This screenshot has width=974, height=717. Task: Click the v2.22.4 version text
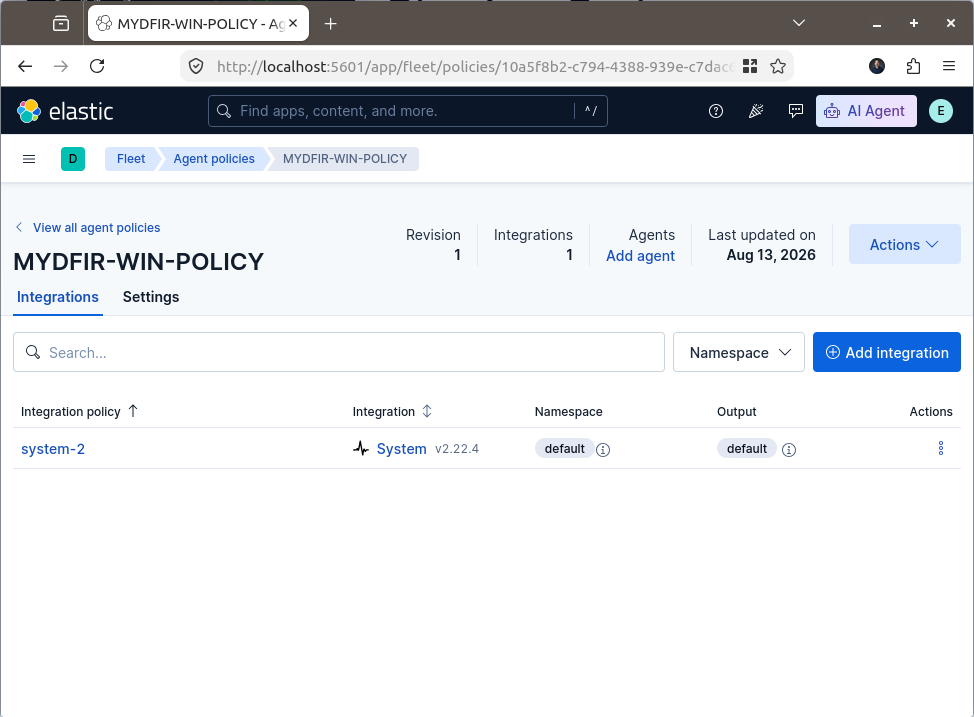click(457, 449)
